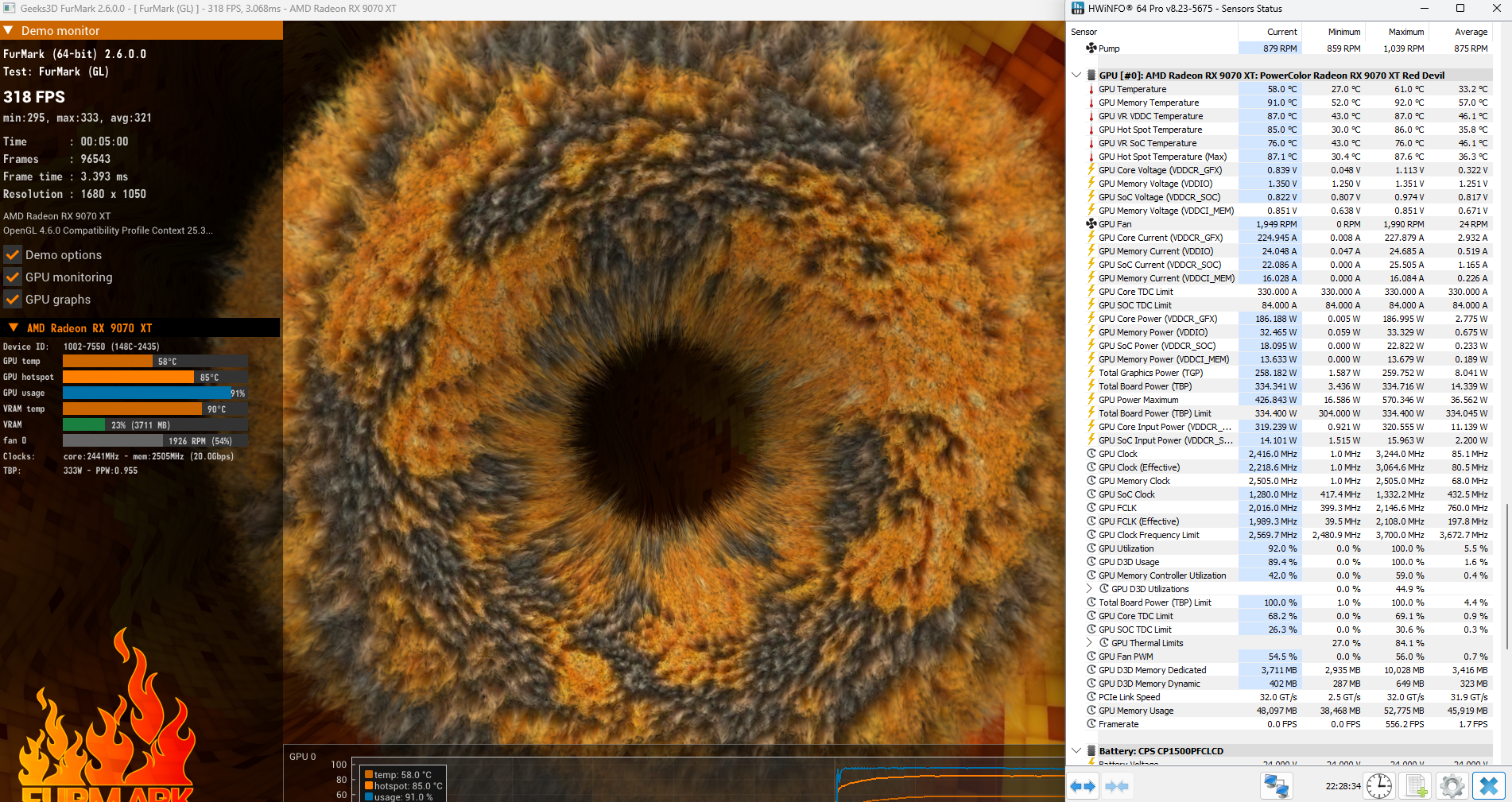The image size is (1512, 802).
Task: Click the expand columns double-arrow icon
Action: (1082, 786)
